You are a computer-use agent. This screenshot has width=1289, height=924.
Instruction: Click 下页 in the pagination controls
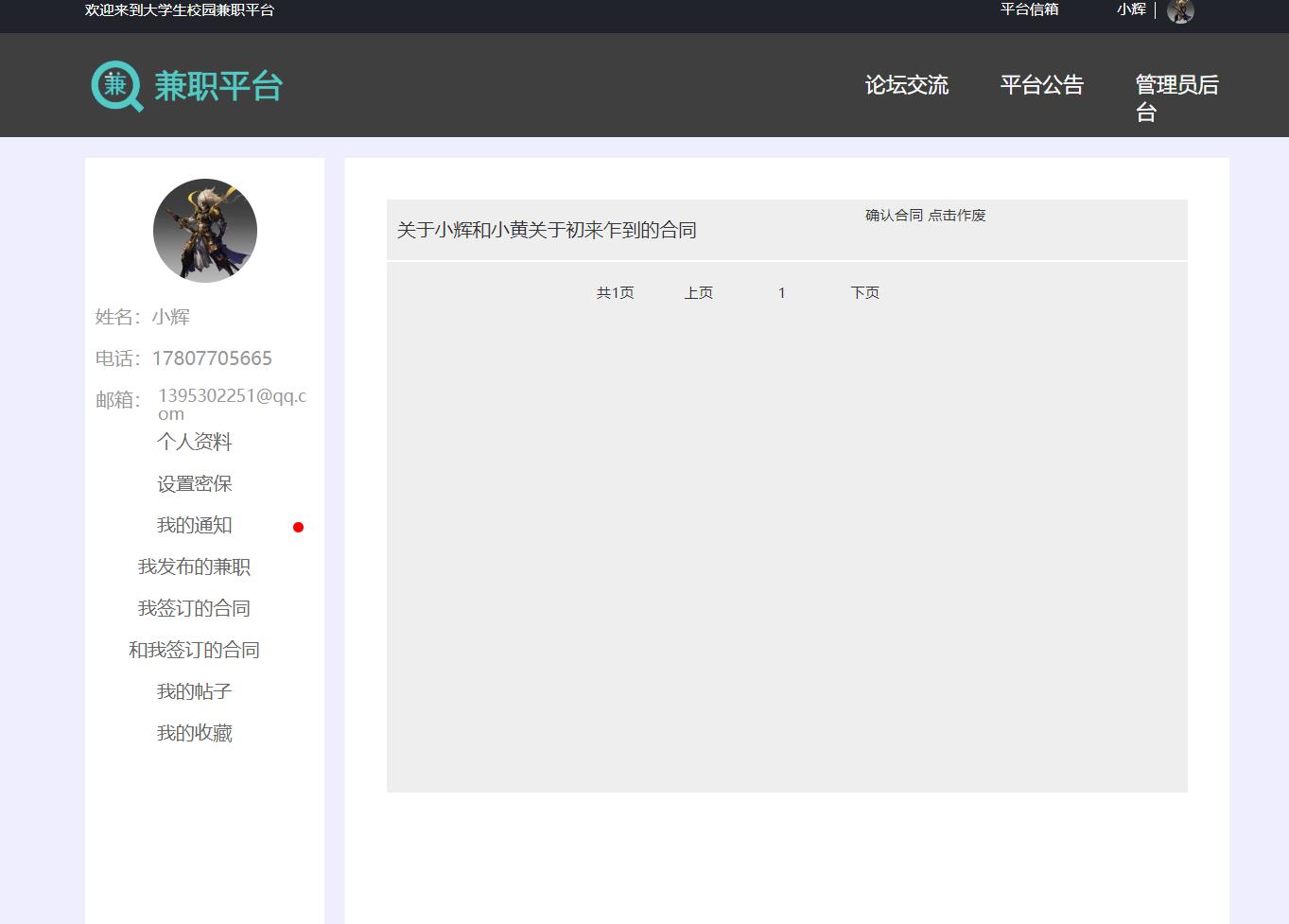pos(864,292)
